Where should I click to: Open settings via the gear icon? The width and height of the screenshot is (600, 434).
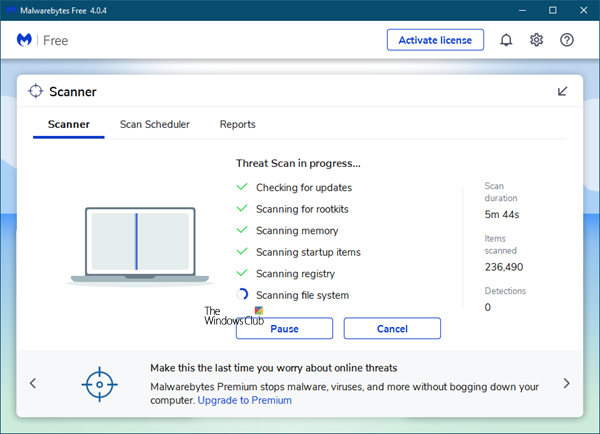click(536, 40)
